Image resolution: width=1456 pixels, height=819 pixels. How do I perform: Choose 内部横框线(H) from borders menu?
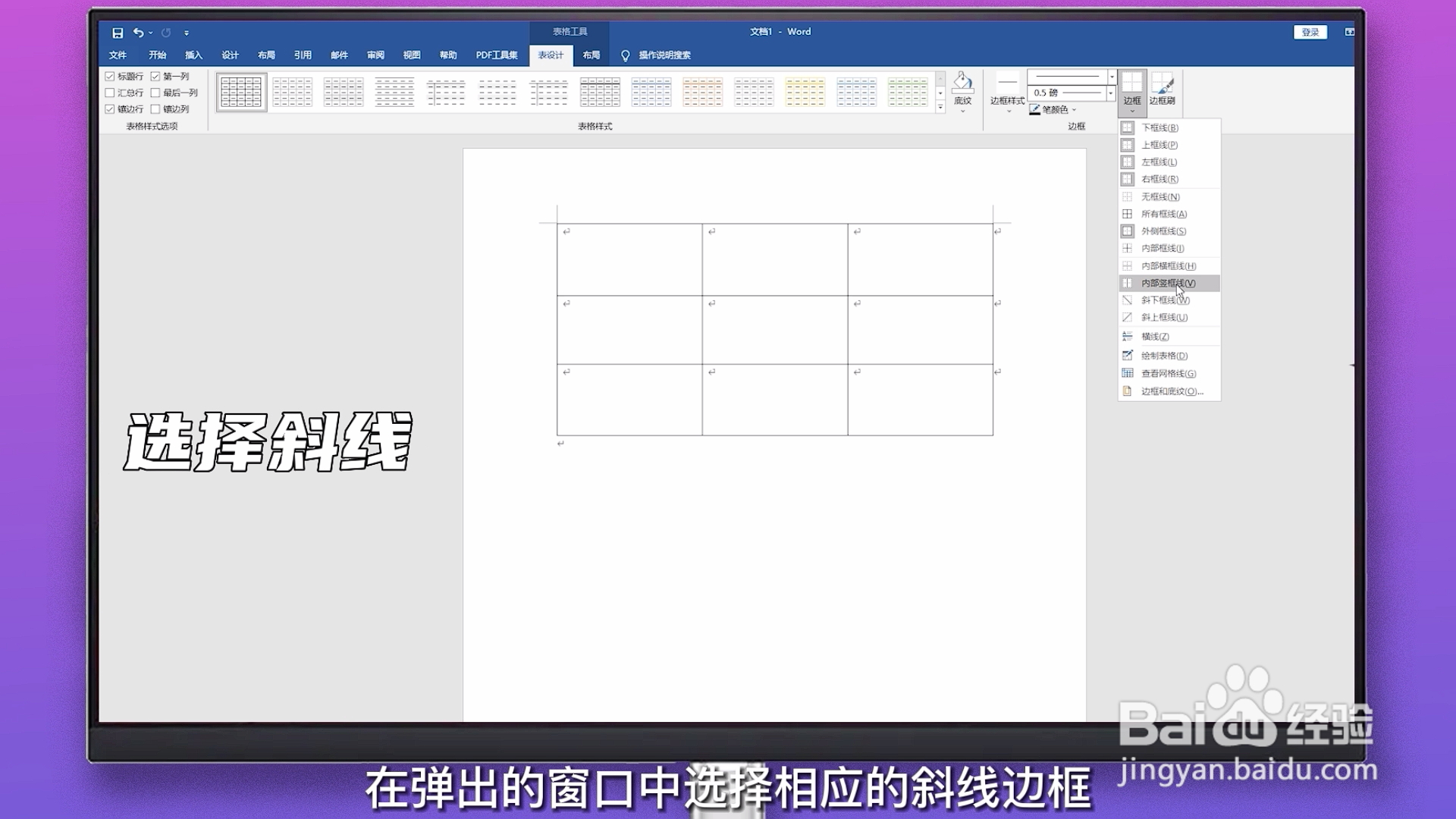click(x=1169, y=265)
